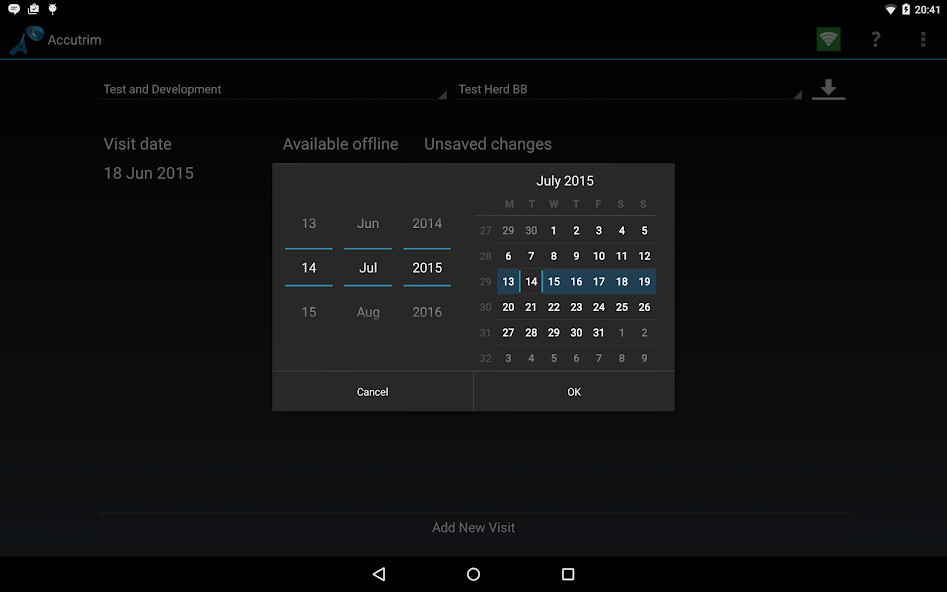Tap the current year value 2015
The width and height of the screenshot is (947, 592).
(x=427, y=268)
